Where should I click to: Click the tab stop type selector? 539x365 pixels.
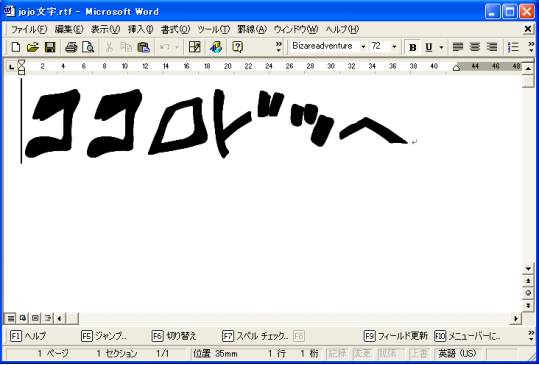[x=11, y=67]
